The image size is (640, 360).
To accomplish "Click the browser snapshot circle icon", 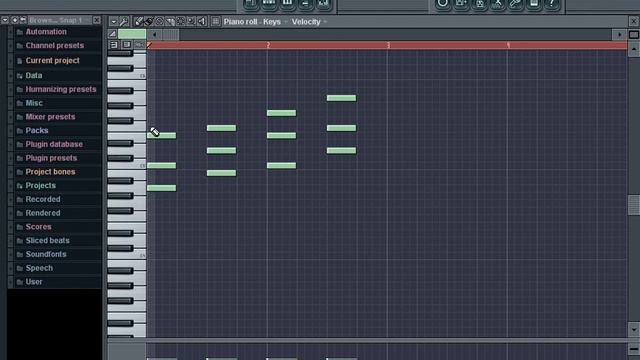I will [15, 20].
